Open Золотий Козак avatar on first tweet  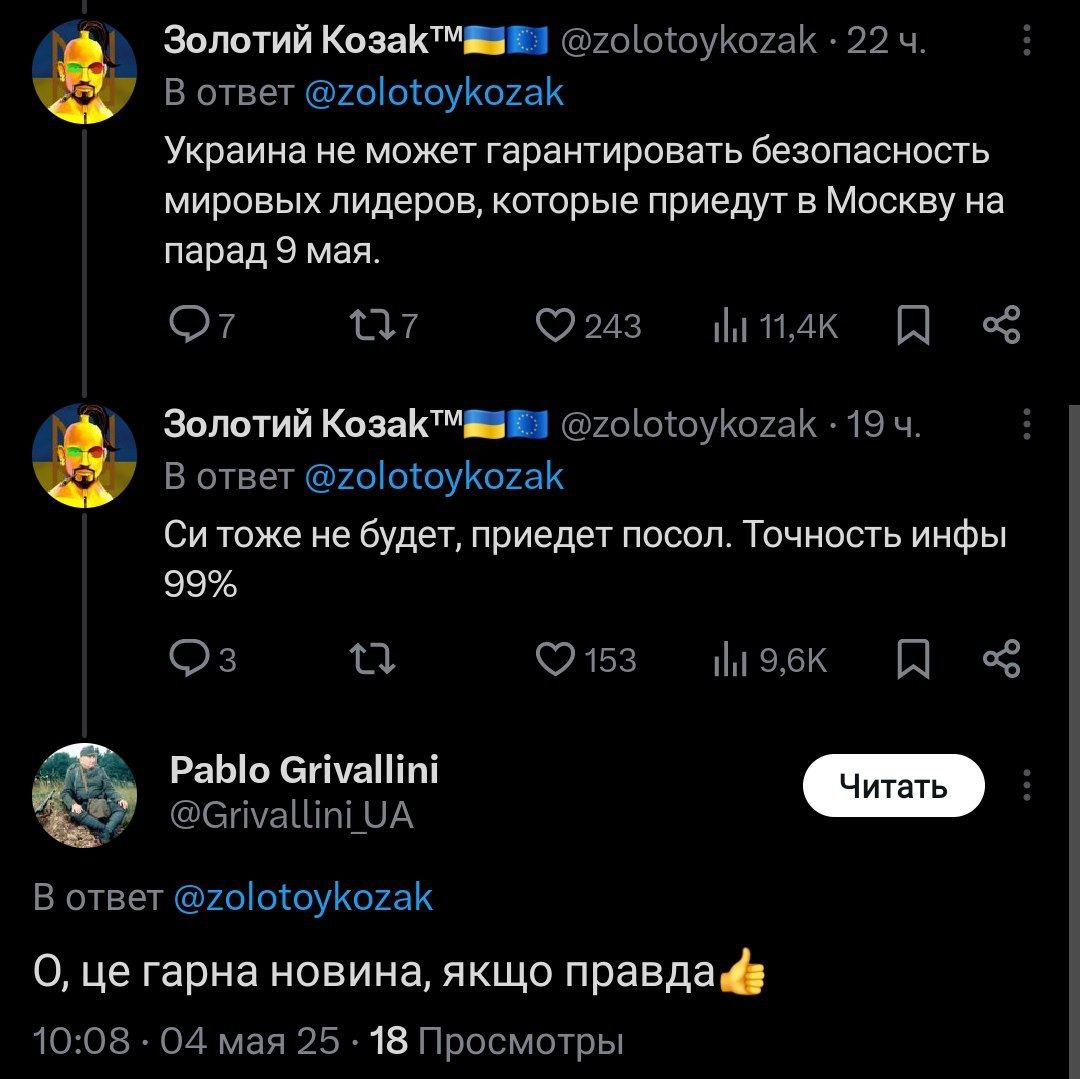[84, 70]
